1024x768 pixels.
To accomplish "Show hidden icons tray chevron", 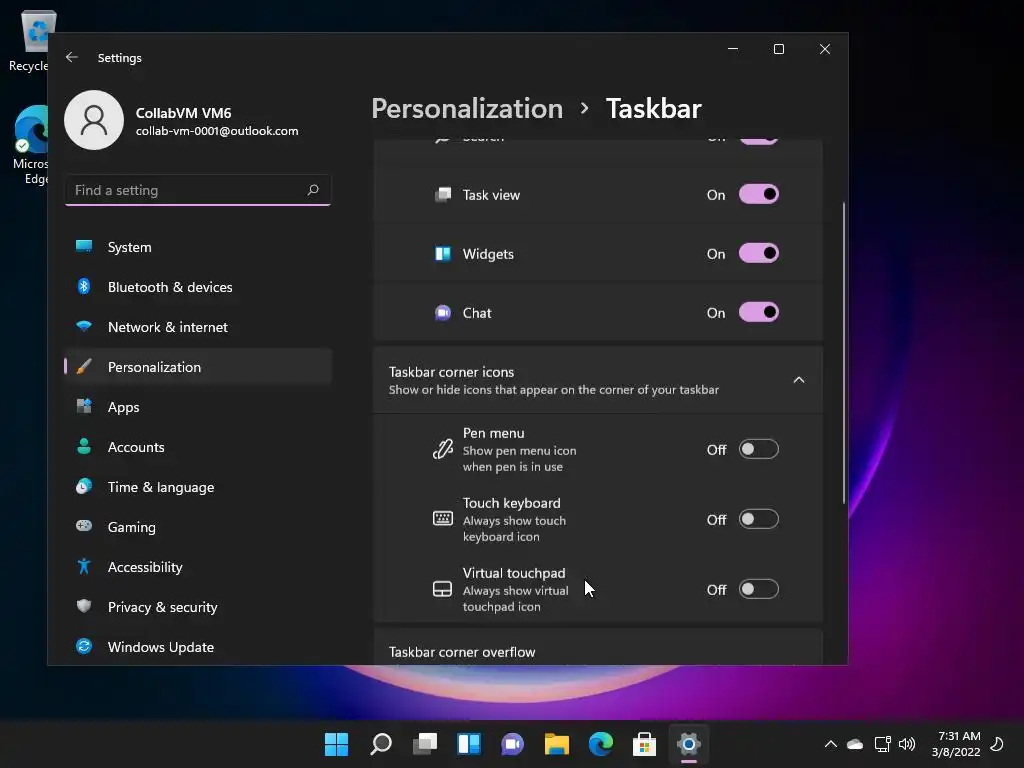I will 831,744.
